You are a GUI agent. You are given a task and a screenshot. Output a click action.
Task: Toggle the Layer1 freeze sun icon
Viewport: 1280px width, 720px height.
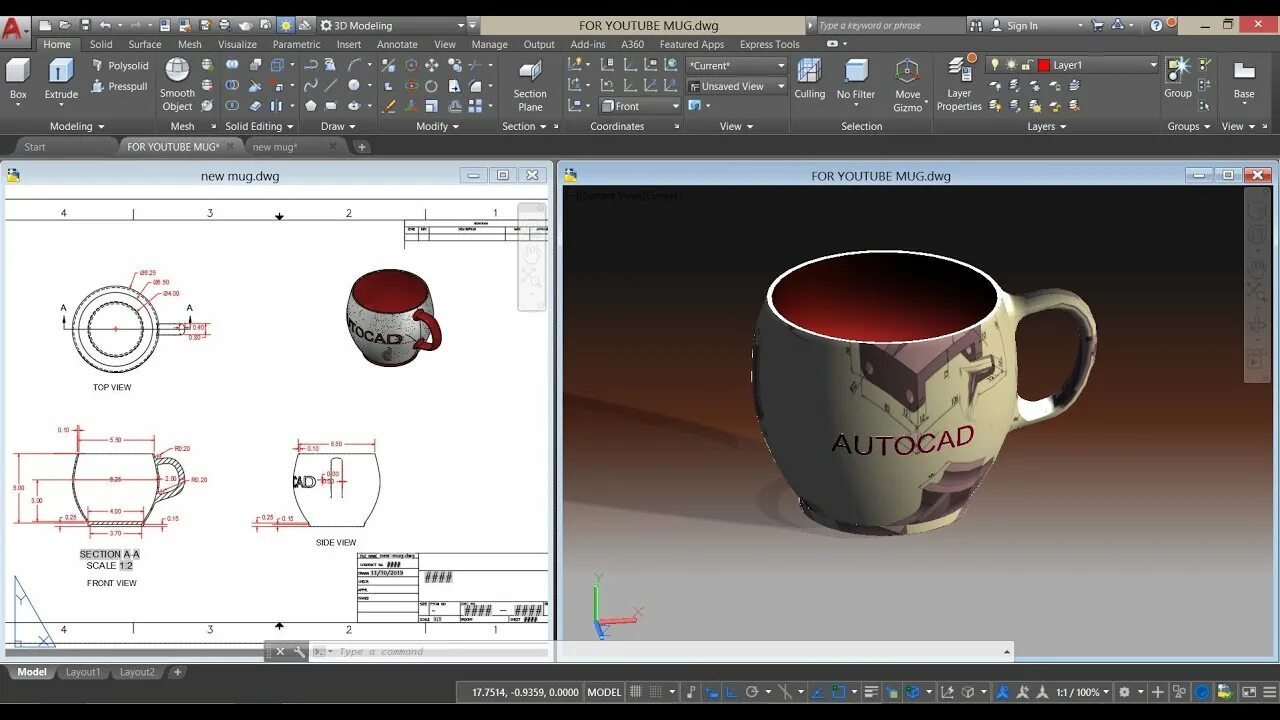coord(1011,65)
